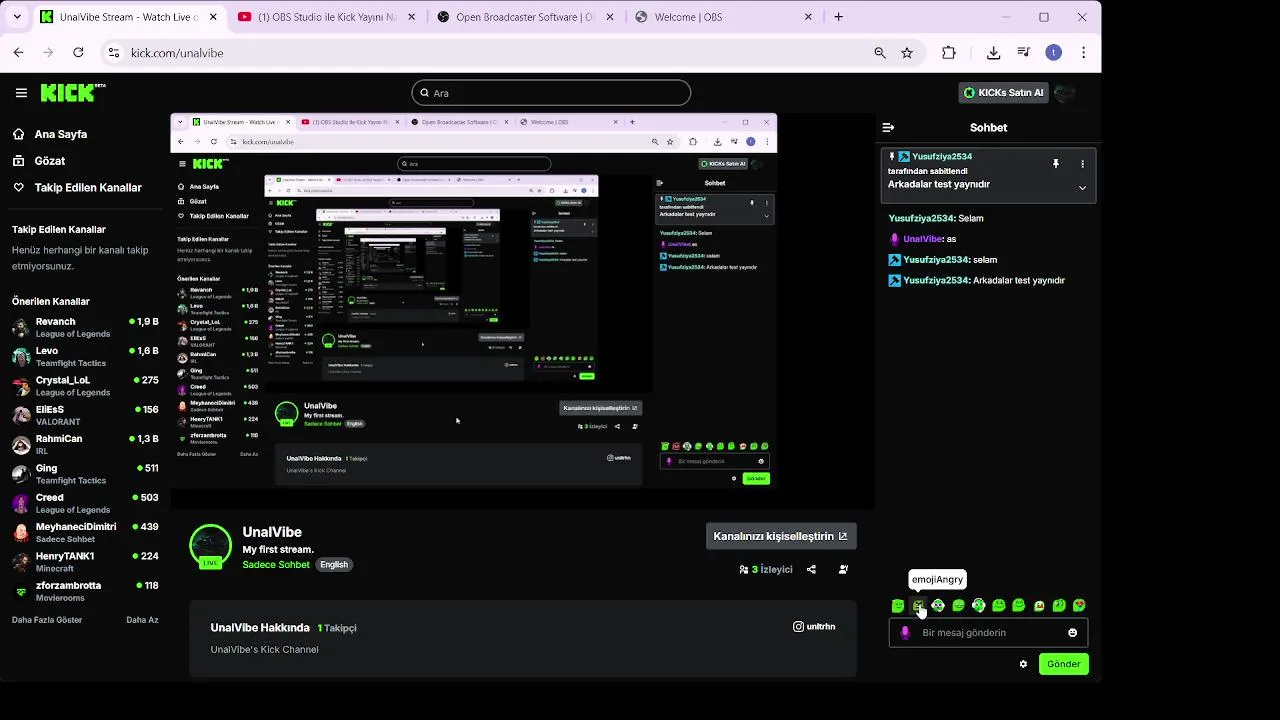1280x720 pixels.
Task: Select the emojiAngry emote
Action: coord(918,606)
